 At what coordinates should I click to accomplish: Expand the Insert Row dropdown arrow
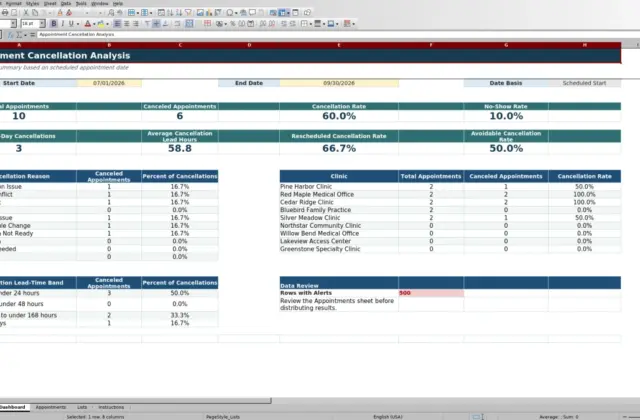(x=138, y=13)
